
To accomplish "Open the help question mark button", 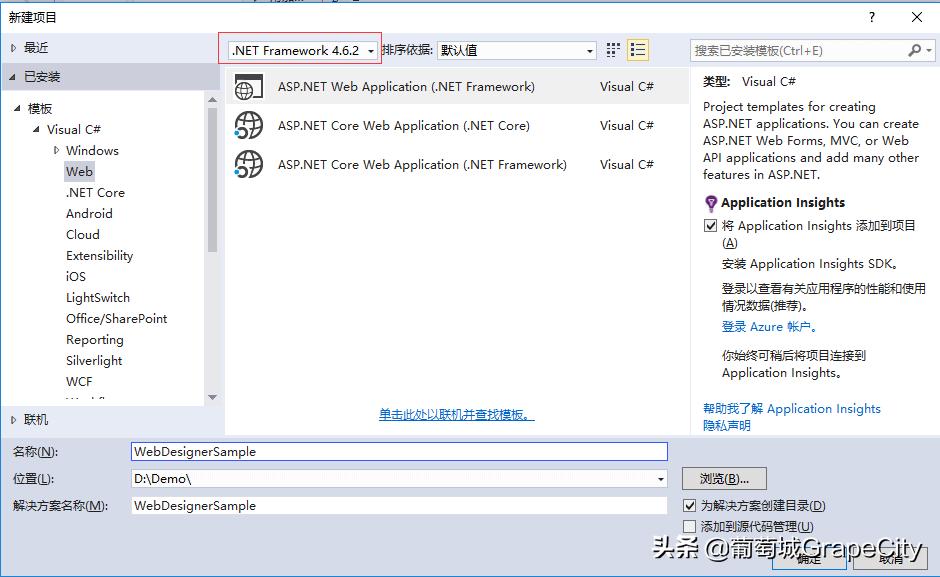I will click(x=872, y=17).
